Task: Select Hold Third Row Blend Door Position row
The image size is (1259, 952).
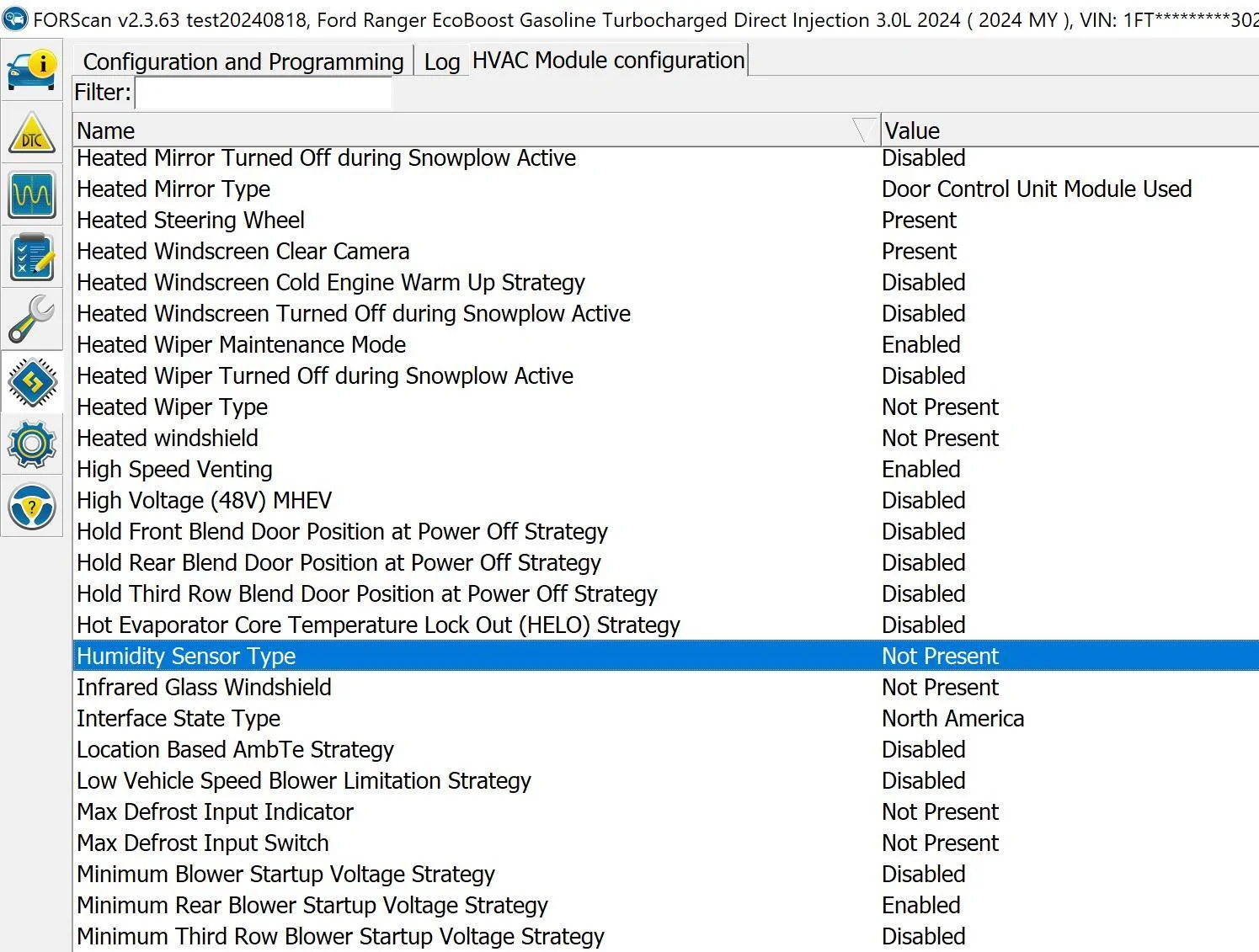Action: [x=666, y=593]
